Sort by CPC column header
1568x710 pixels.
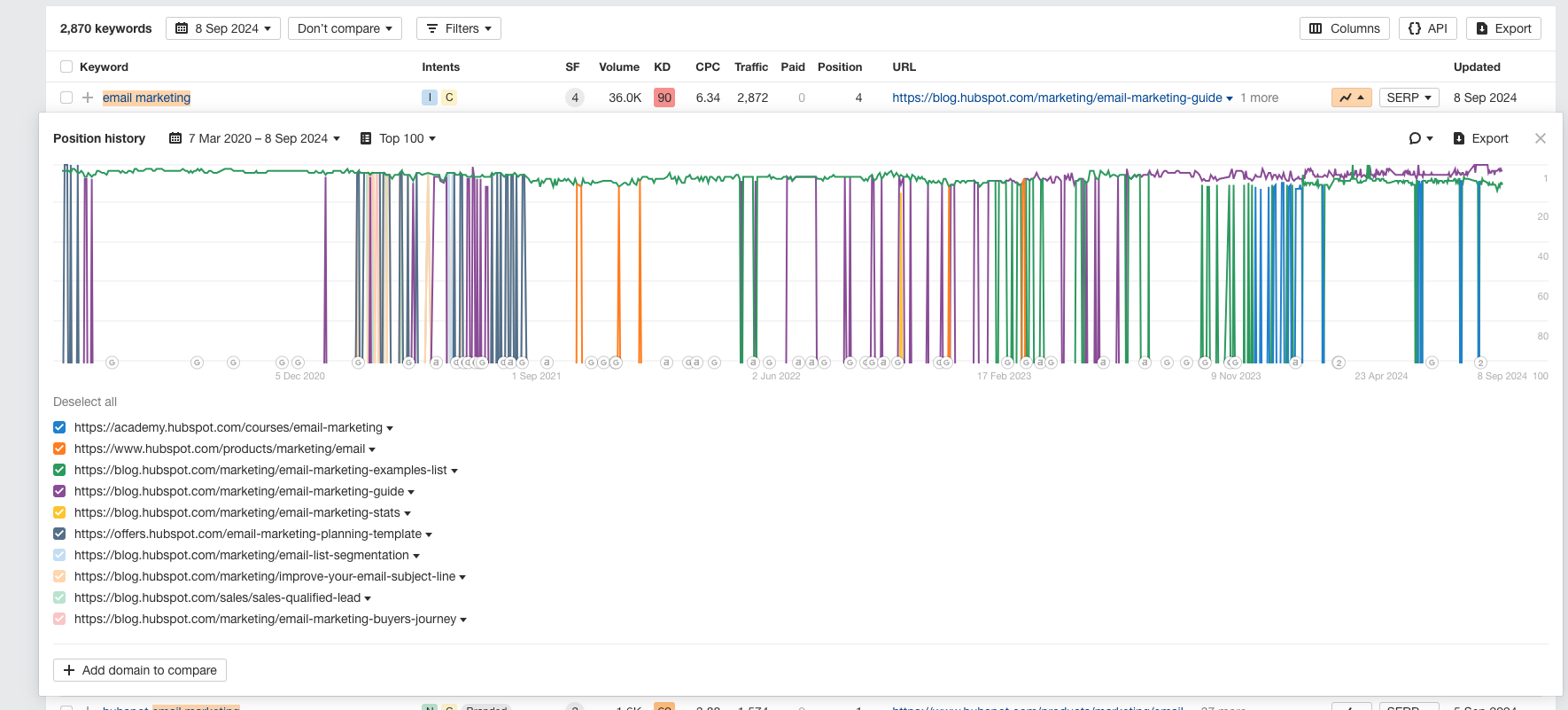coord(708,66)
